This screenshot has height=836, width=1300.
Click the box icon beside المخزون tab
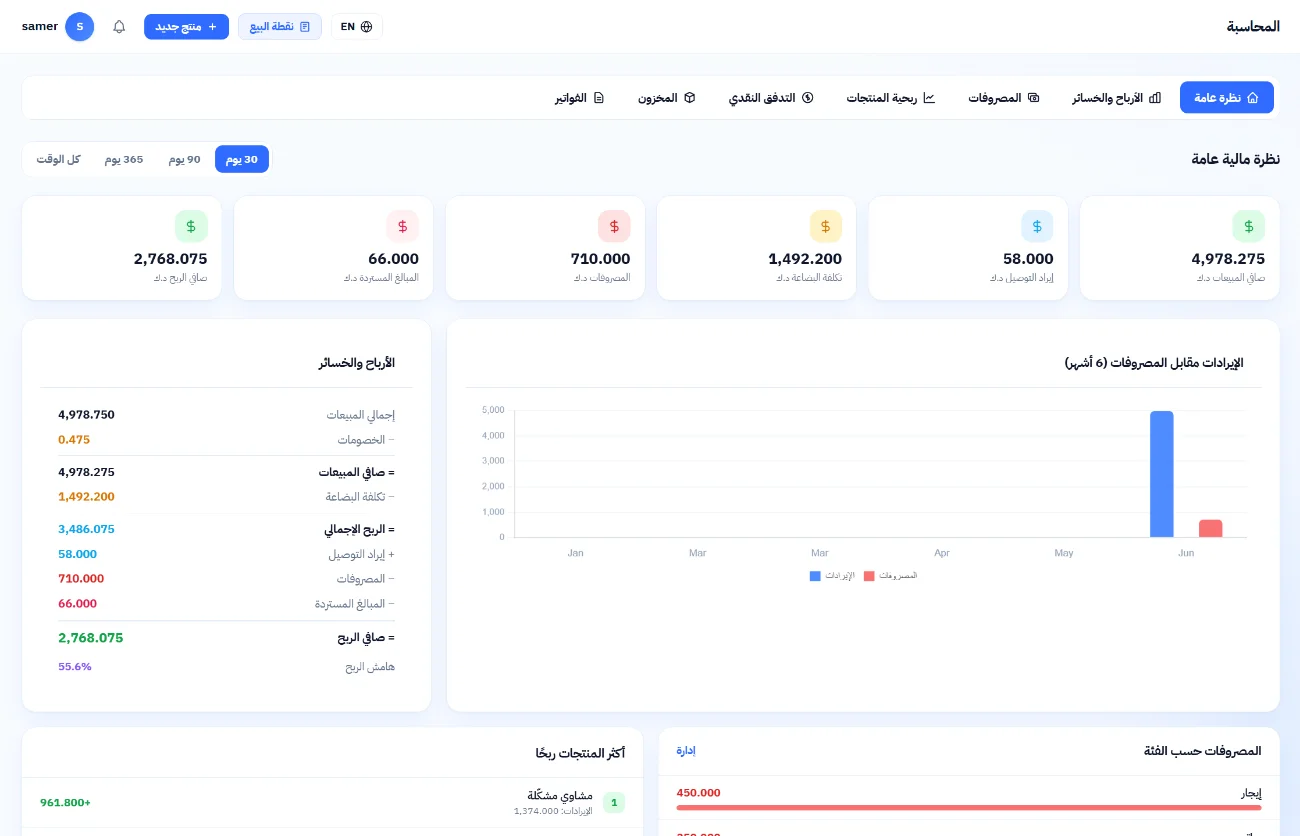coord(689,98)
